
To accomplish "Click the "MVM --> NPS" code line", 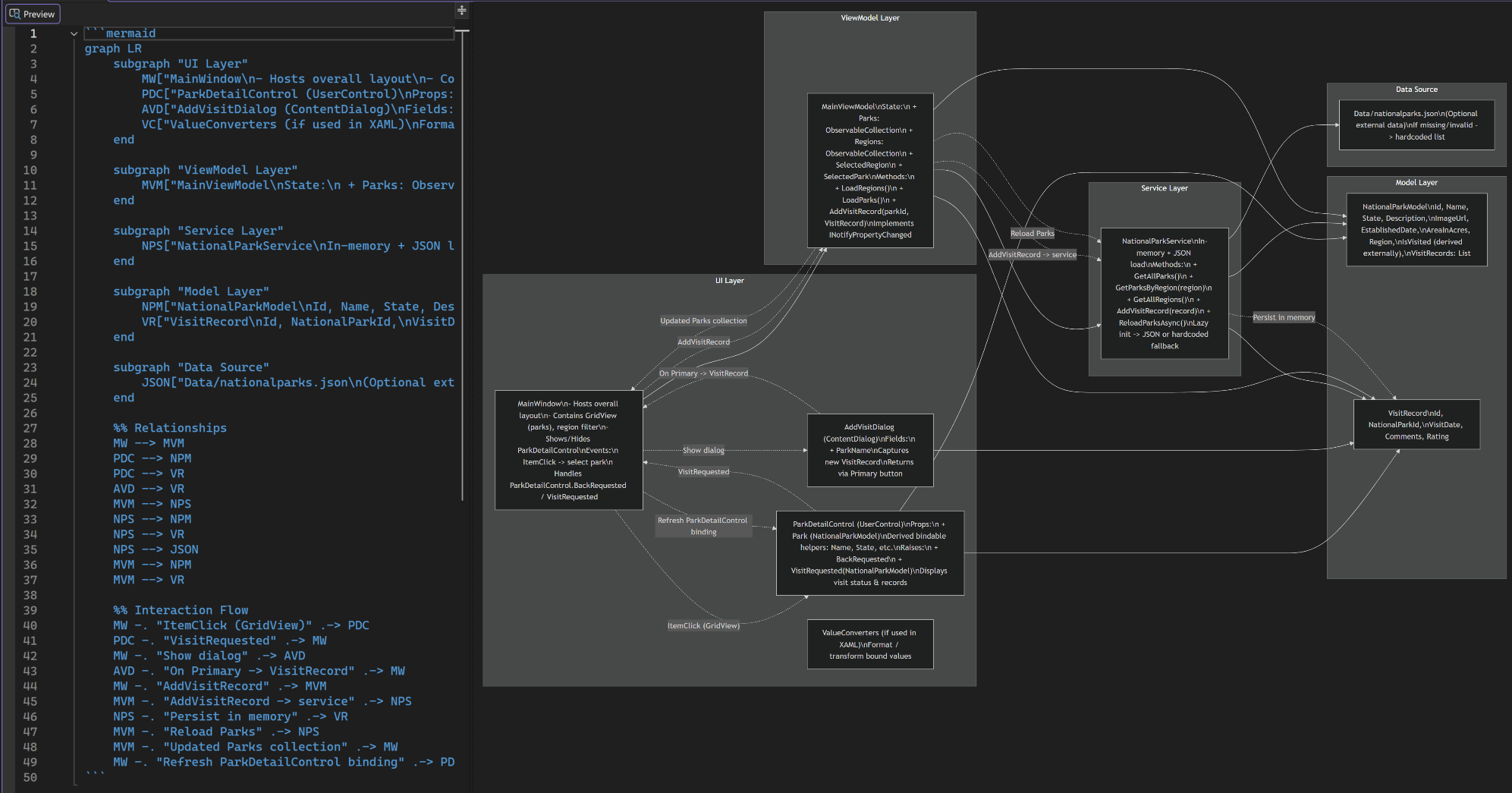I will tap(152, 504).
